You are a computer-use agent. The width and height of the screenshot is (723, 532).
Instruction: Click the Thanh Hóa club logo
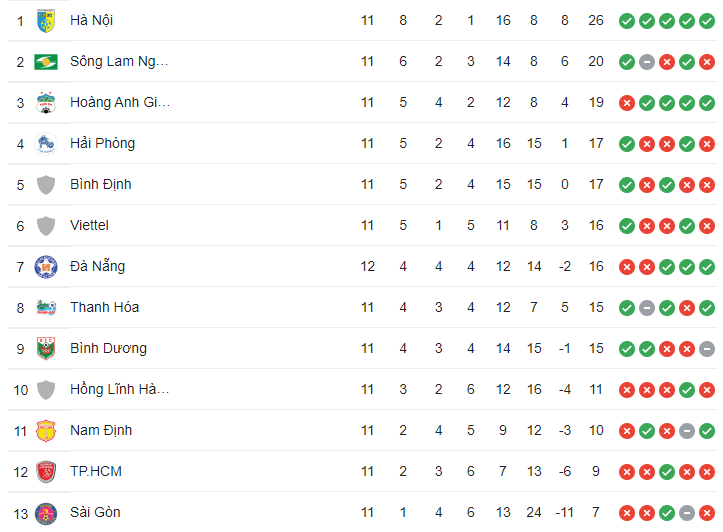click(46, 307)
